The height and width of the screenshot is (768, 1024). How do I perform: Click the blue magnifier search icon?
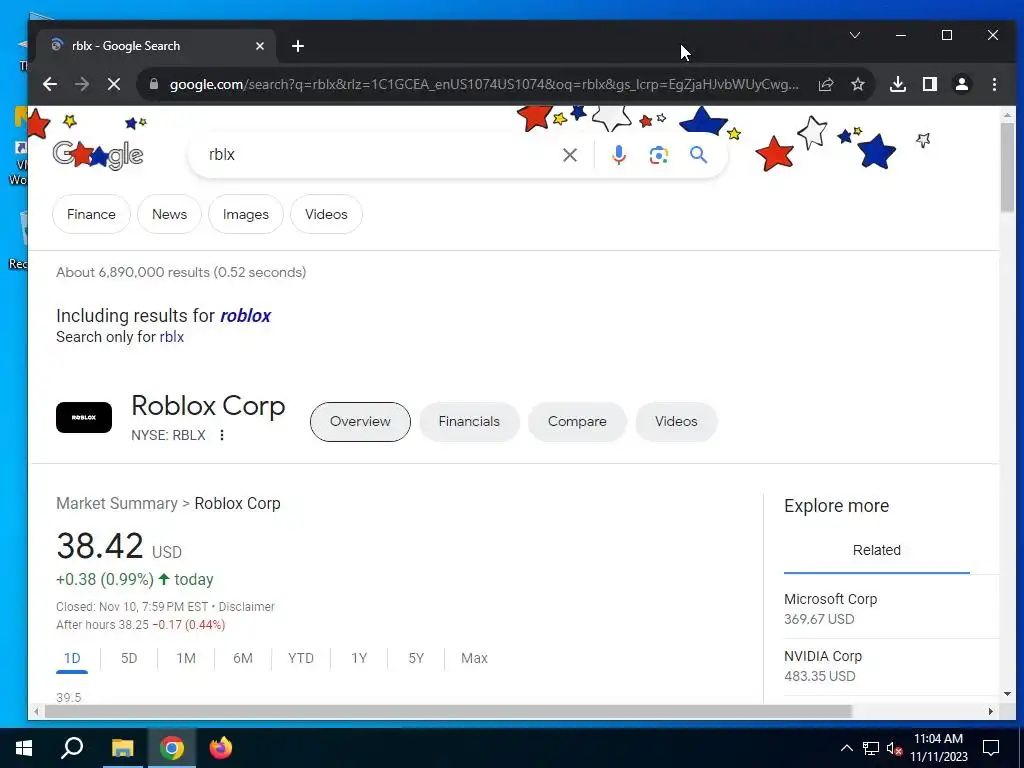[x=699, y=155]
